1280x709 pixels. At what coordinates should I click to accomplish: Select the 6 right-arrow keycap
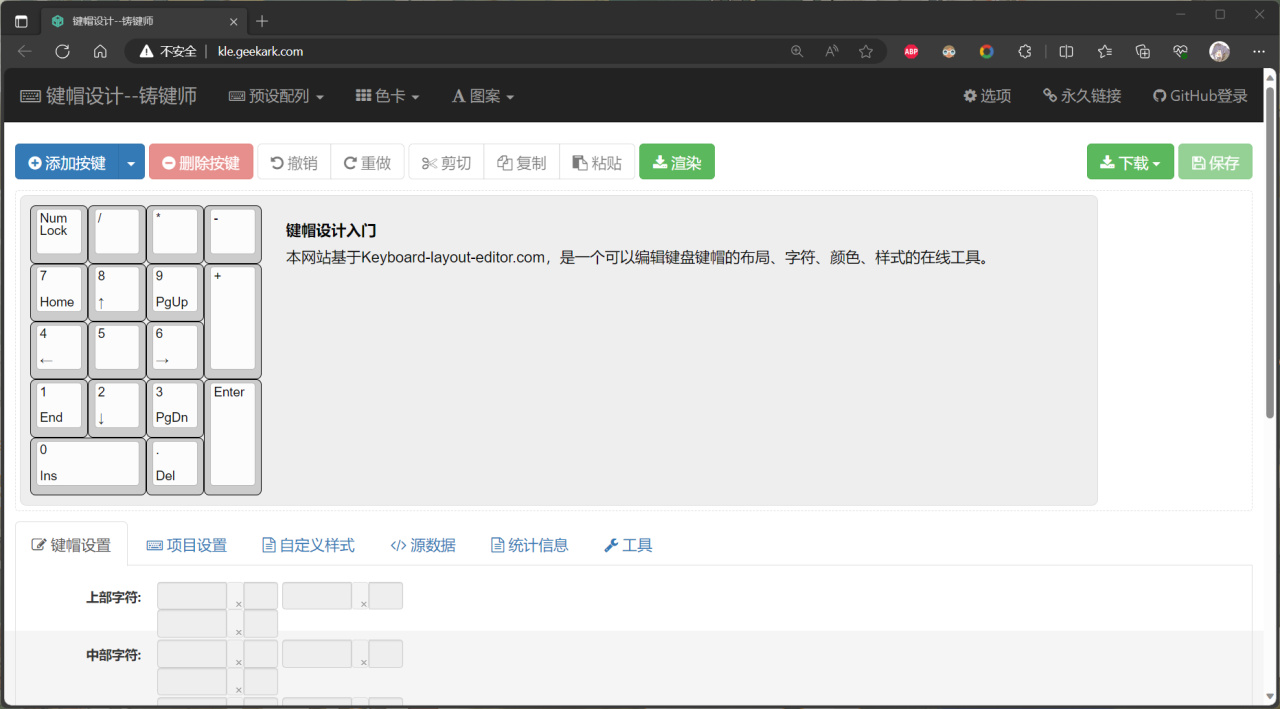pyautogui.click(x=175, y=350)
